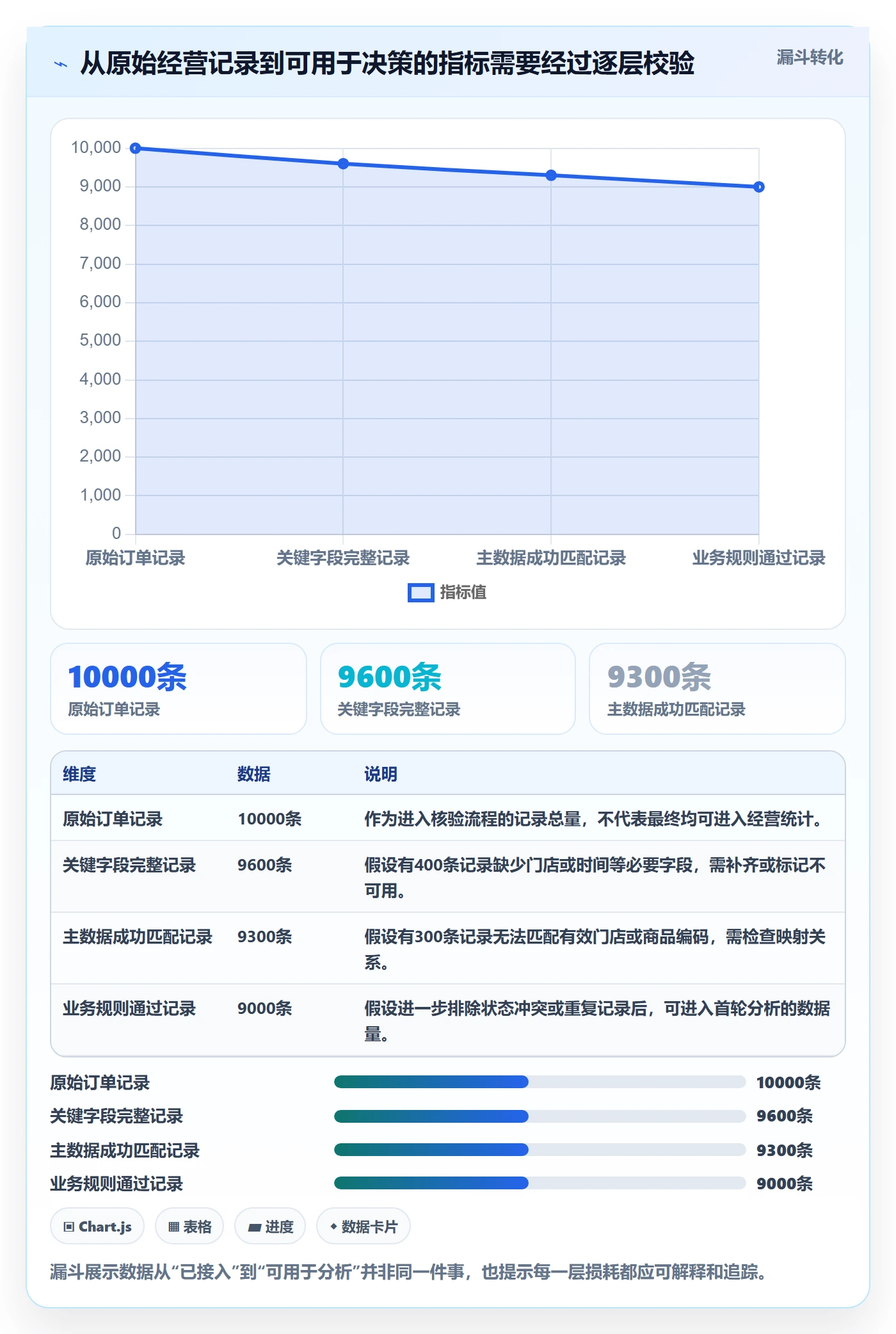
Task: Click the 表格 tag
Action: click(189, 1226)
